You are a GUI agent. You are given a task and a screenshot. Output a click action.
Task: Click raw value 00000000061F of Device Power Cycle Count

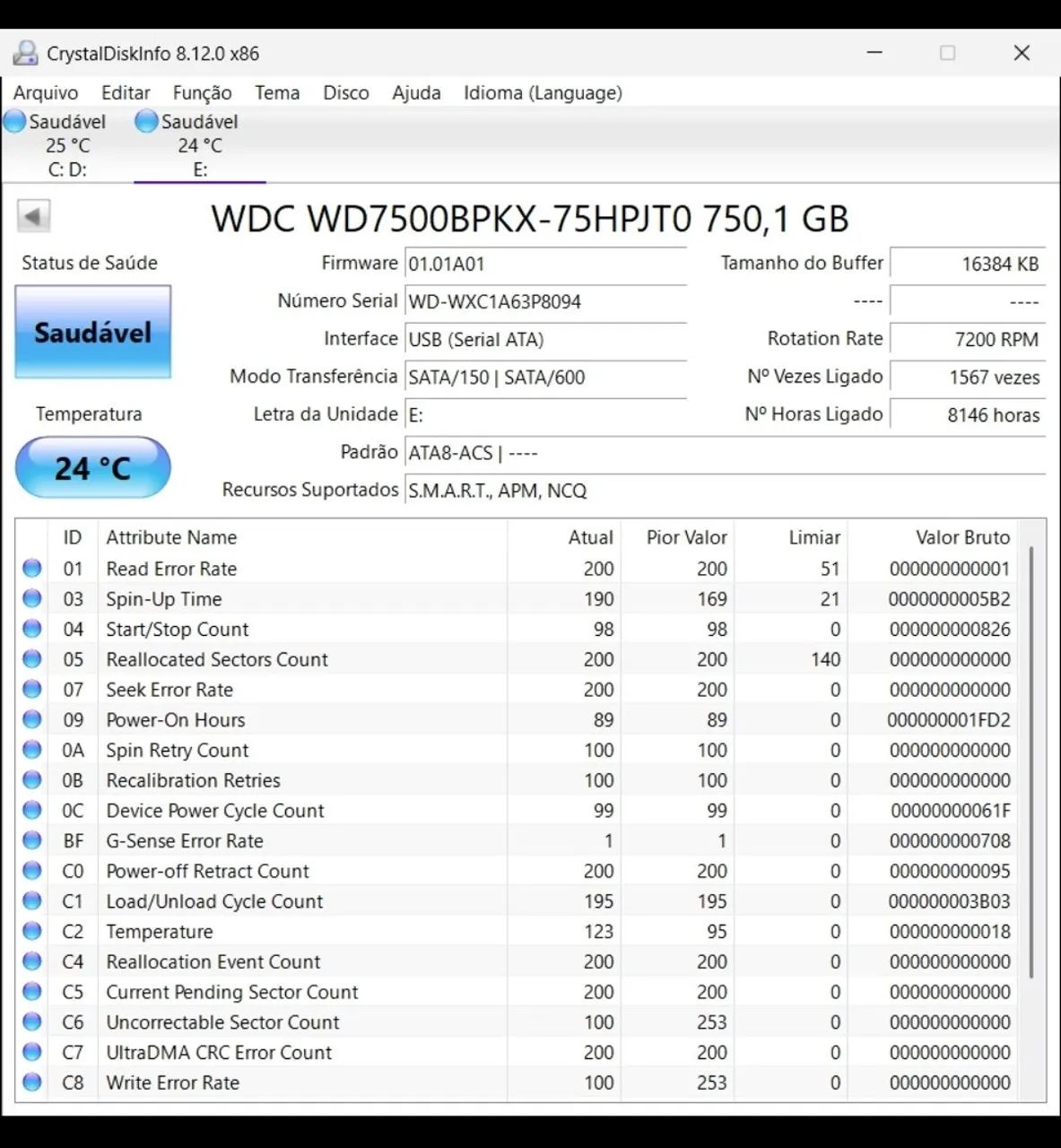pyautogui.click(x=951, y=810)
